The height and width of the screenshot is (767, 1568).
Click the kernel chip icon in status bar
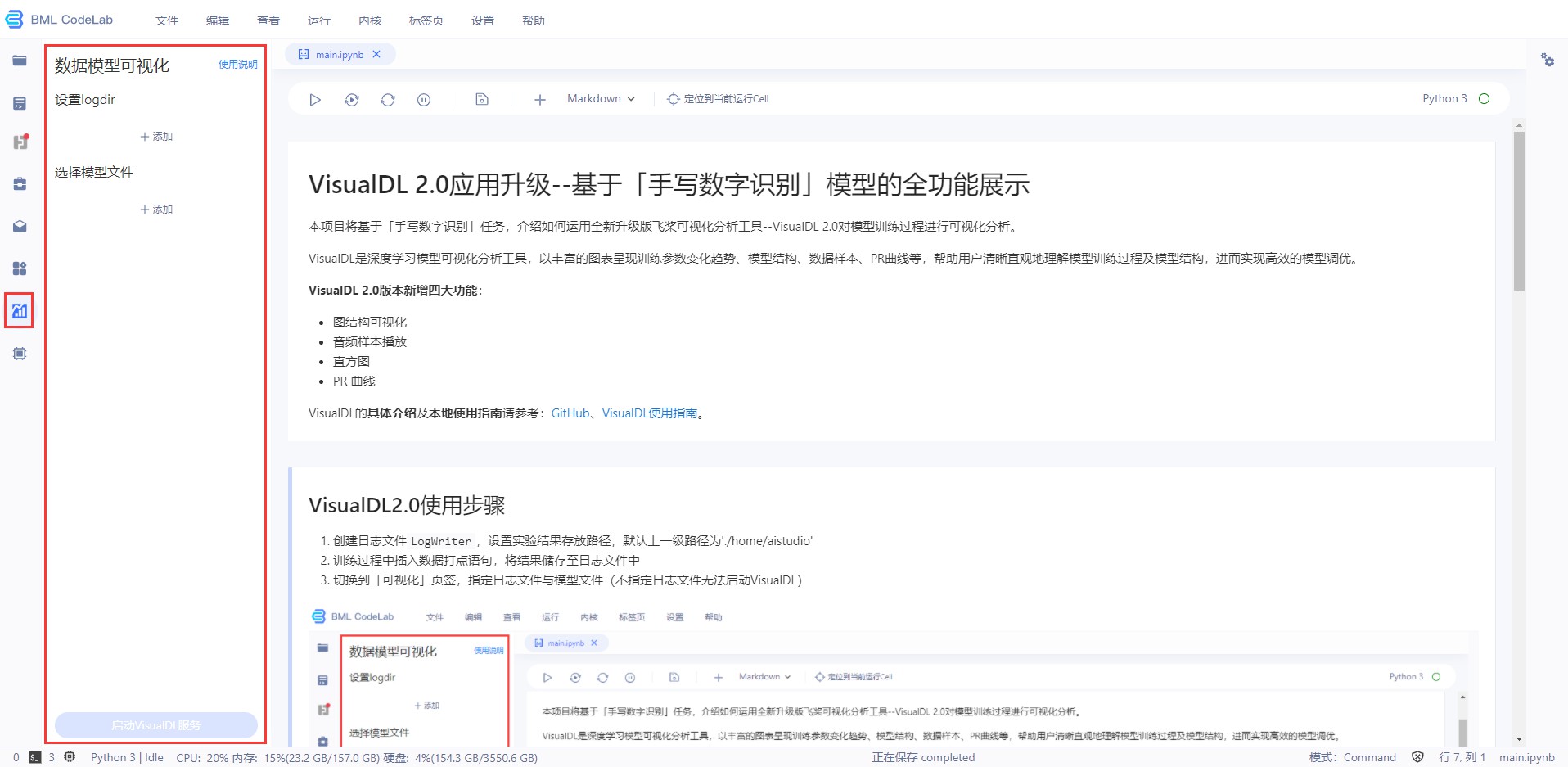pos(70,757)
